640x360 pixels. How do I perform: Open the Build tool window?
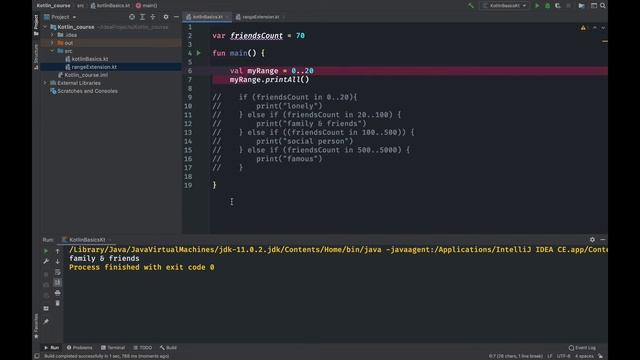[x=169, y=348]
